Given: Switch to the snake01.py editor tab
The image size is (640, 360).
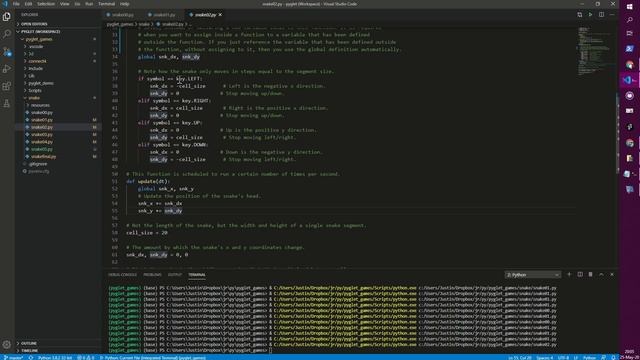Looking at the screenshot, I should [x=164, y=15].
